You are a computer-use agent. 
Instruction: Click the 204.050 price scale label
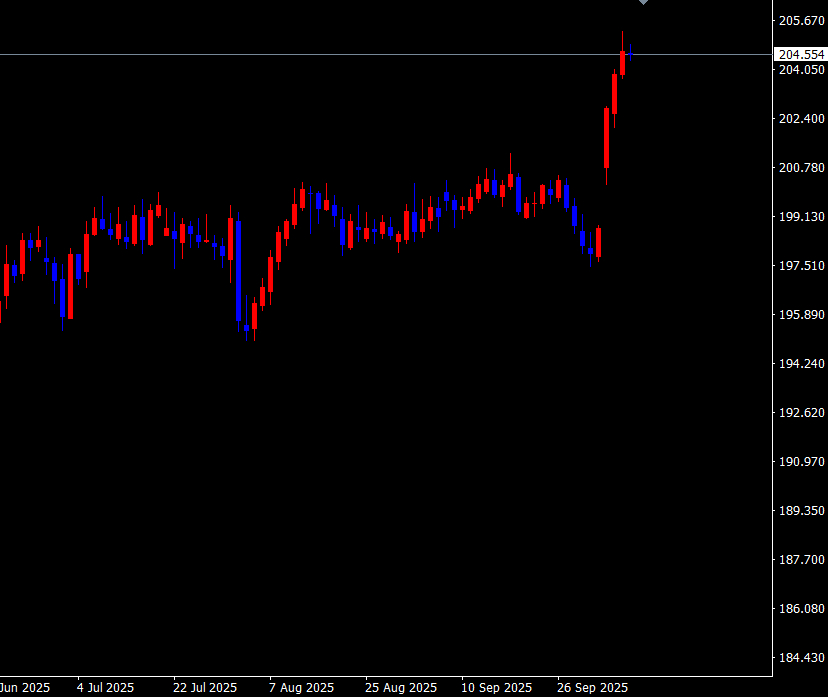click(x=802, y=70)
